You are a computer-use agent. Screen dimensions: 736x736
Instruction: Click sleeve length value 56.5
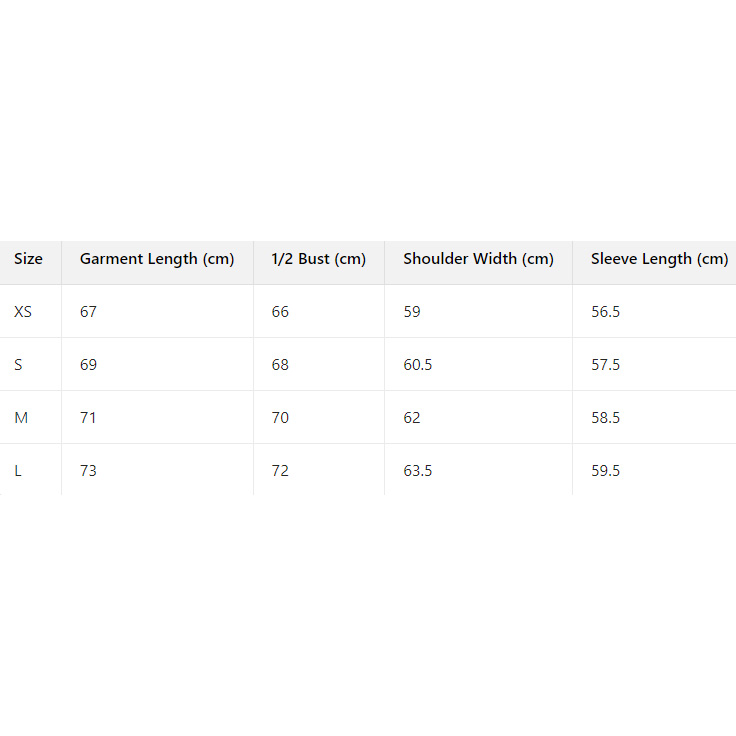tap(606, 312)
